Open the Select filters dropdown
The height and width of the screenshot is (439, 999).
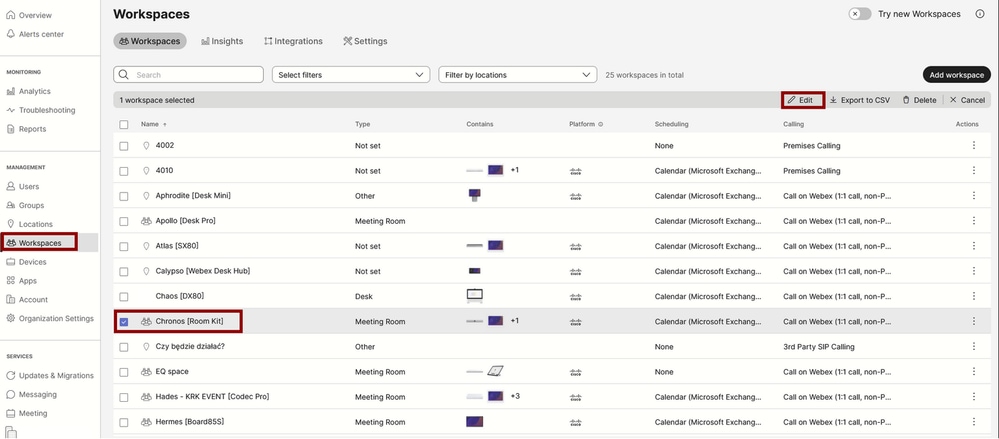tap(351, 75)
